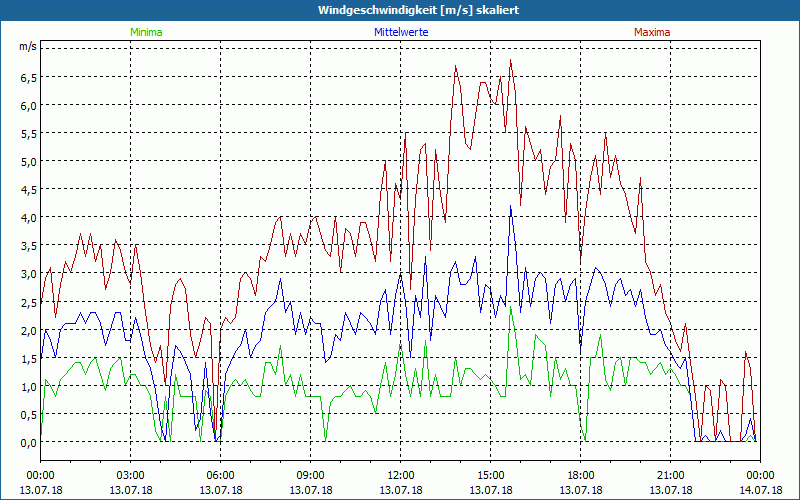Click the 1,5 y-axis value
800x500 pixels.
pos(28,358)
